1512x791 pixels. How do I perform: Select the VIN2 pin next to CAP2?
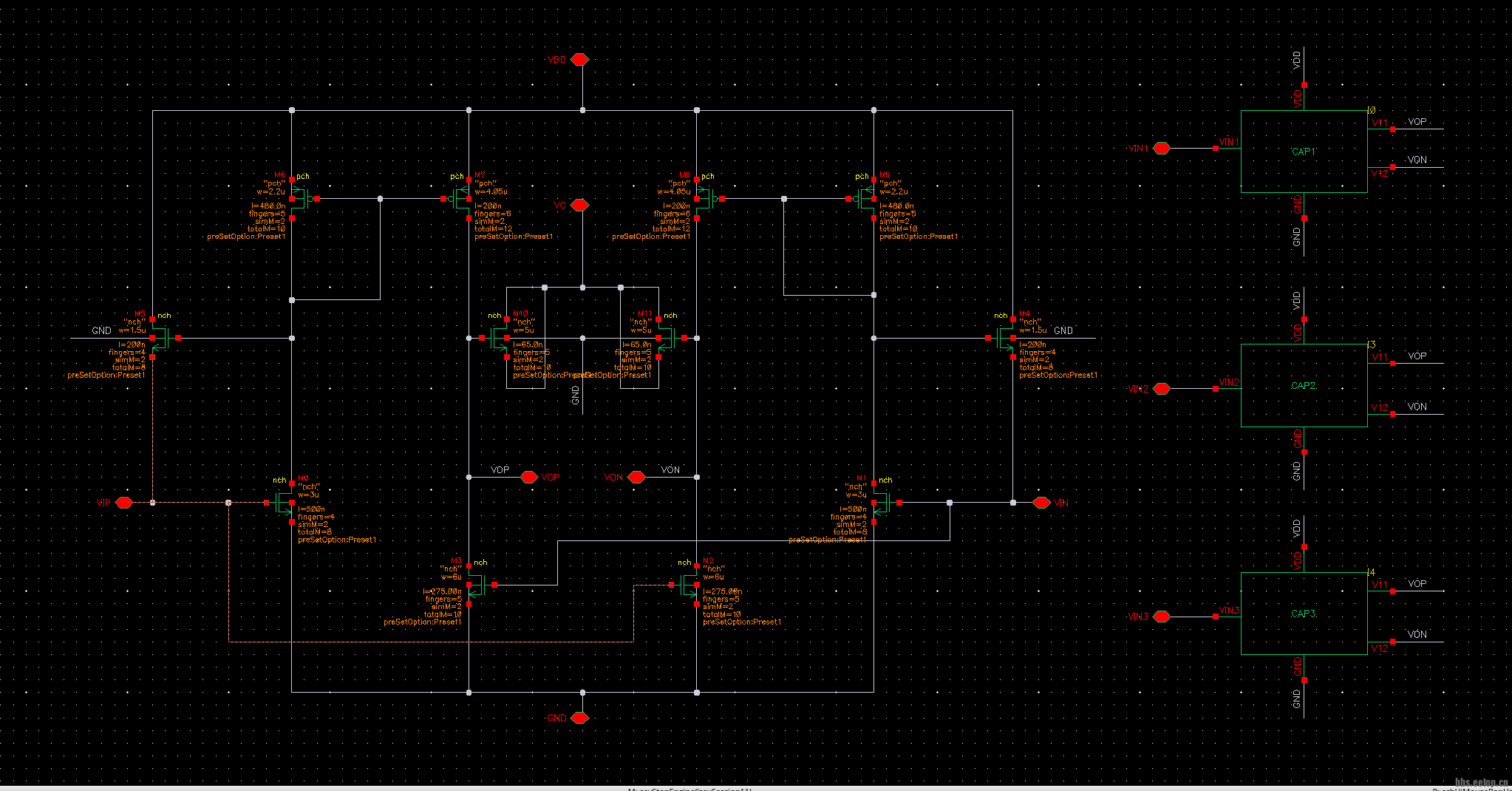[x=1162, y=389]
